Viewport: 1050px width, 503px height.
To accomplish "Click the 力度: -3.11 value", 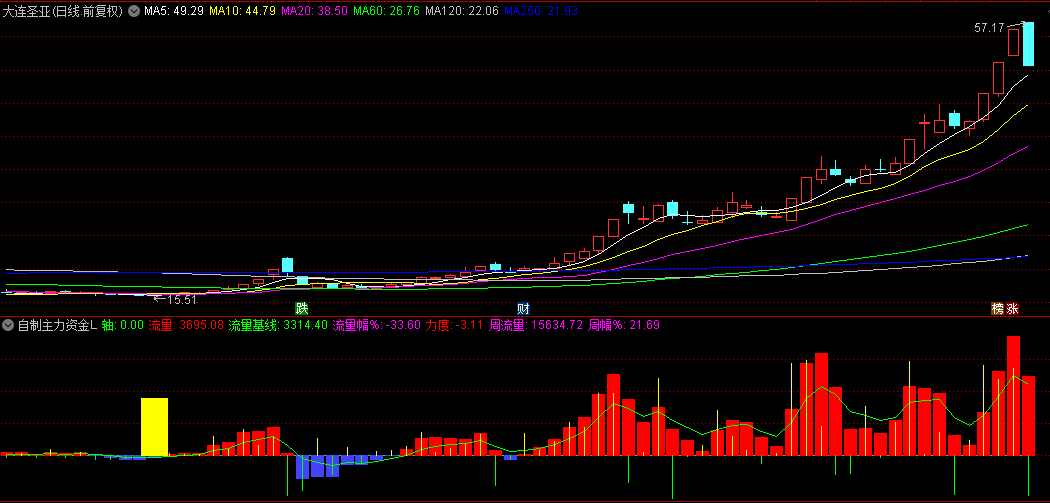I will pos(454,326).
